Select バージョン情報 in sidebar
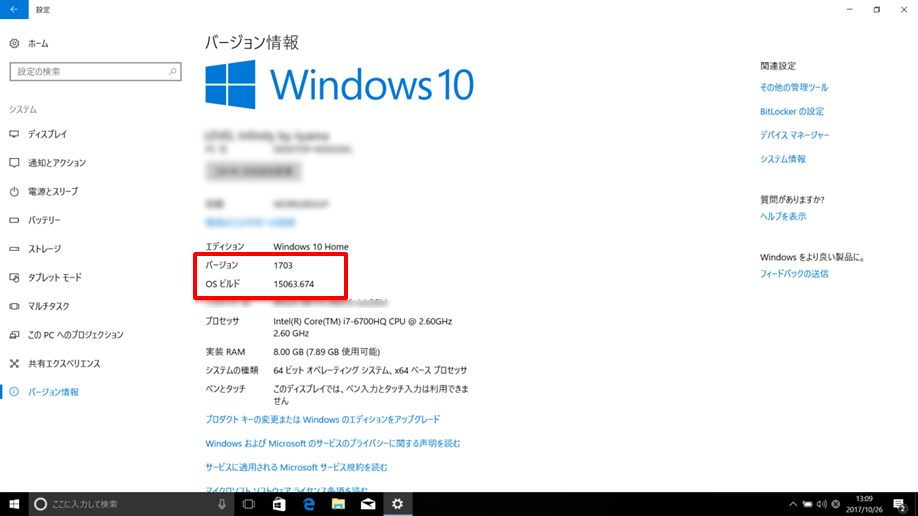Image resolution: width=918 pixels, height=516 pixels. (53, 392)
